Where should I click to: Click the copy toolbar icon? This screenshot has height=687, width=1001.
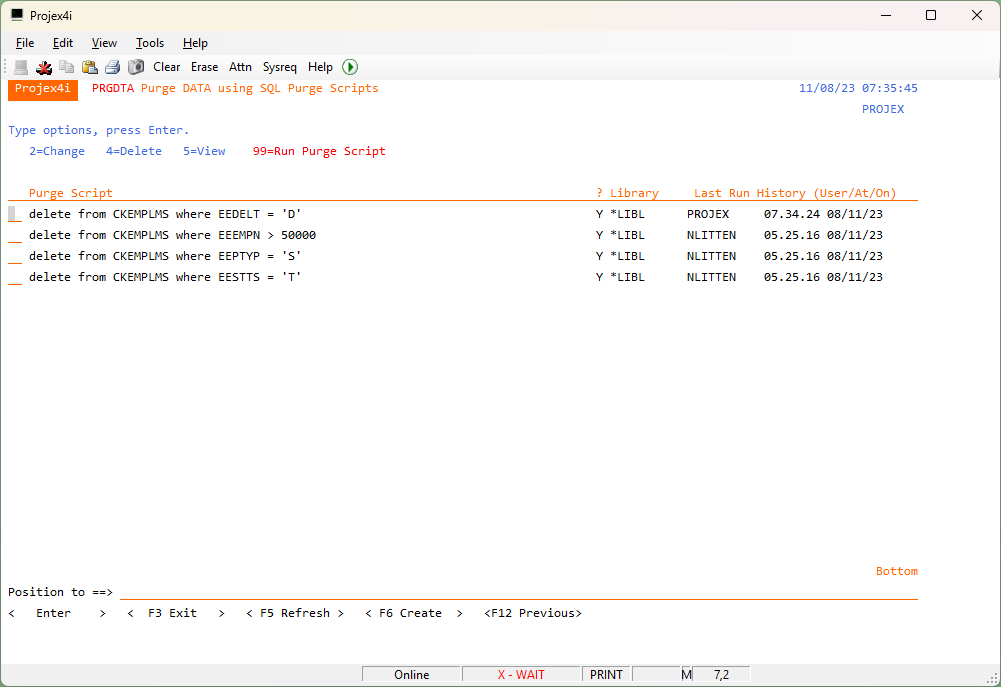tap(66, 67)
